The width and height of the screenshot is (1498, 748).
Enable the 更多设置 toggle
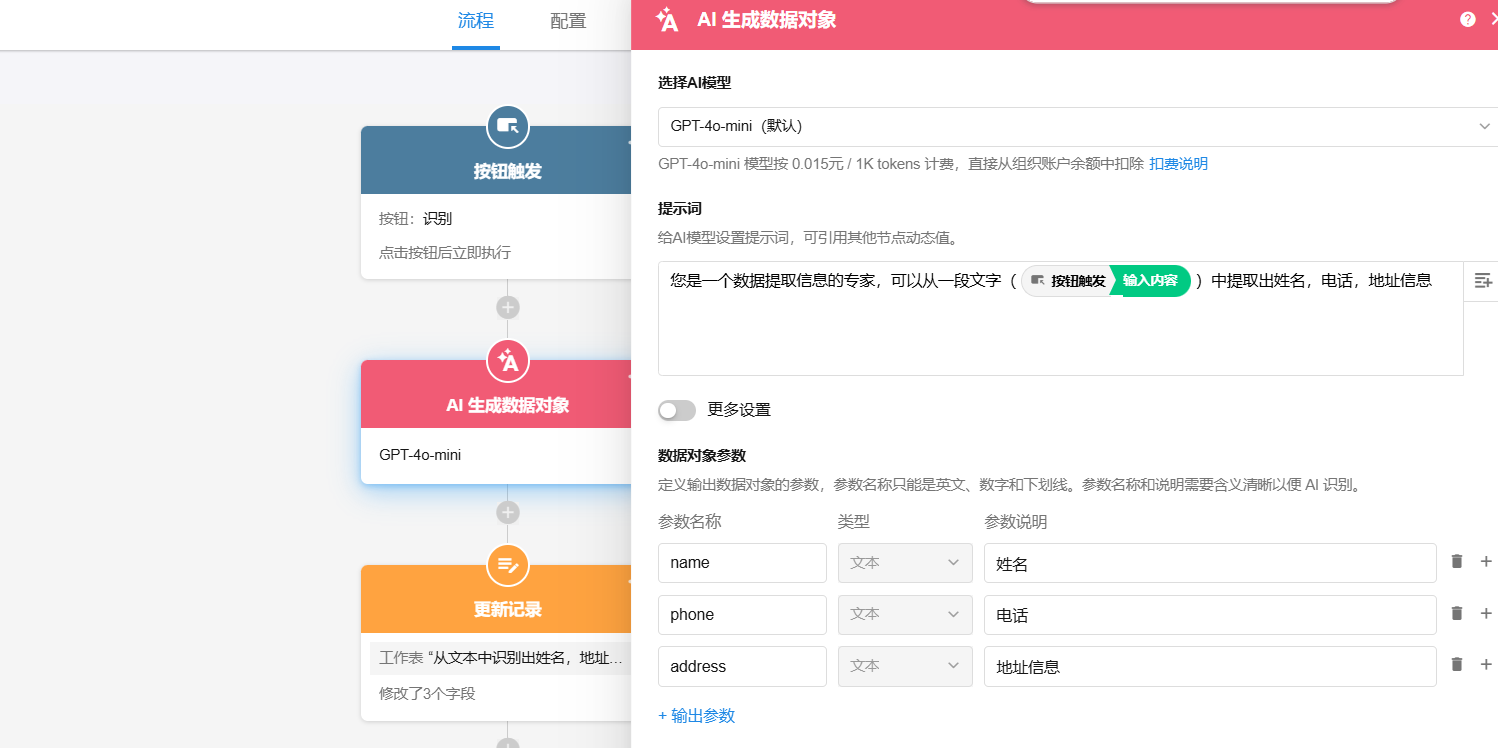pyautogui.click(x=677, y=410)
